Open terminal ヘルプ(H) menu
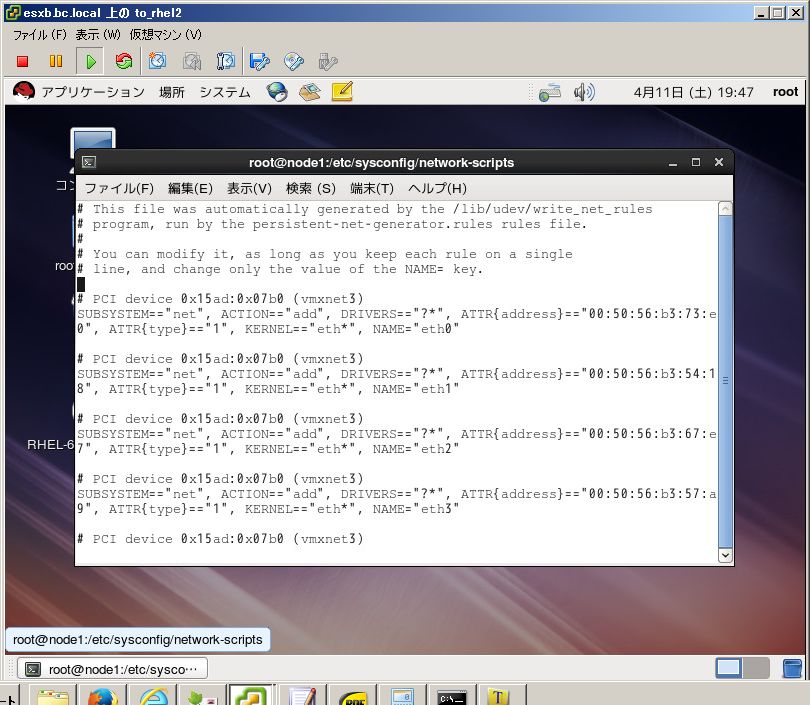Screen dimensions: 810x705 click(x=437, y=189)
